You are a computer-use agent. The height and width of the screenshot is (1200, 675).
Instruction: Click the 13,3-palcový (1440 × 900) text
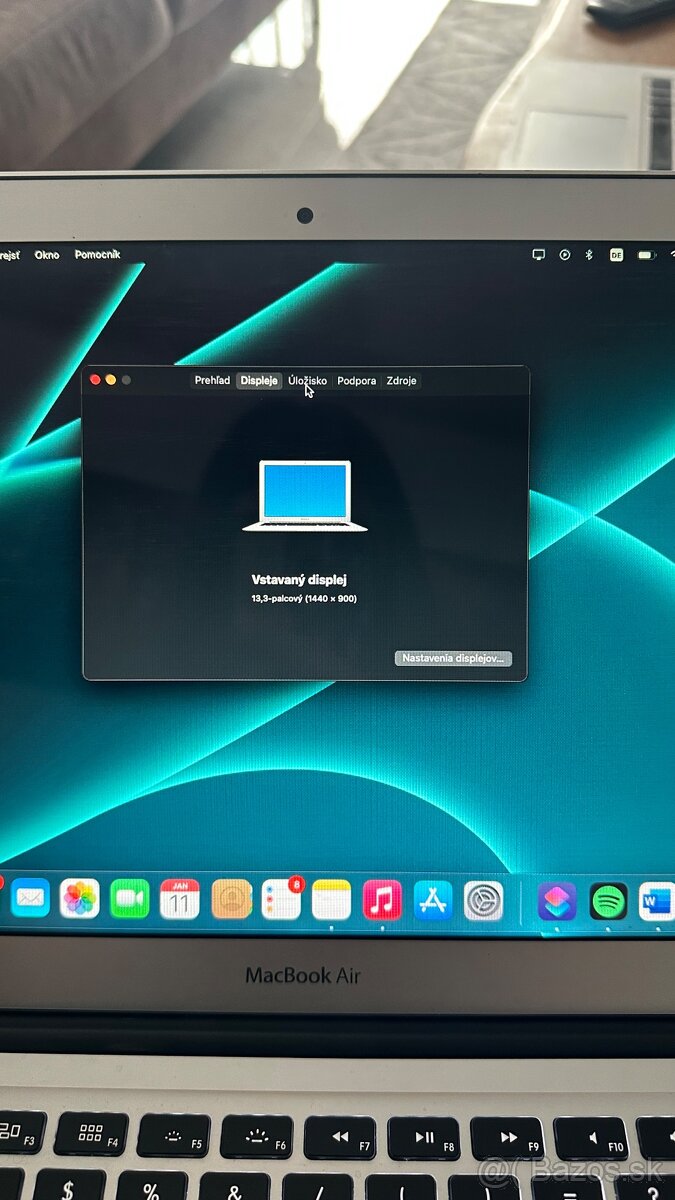click(x=304, y=599)
